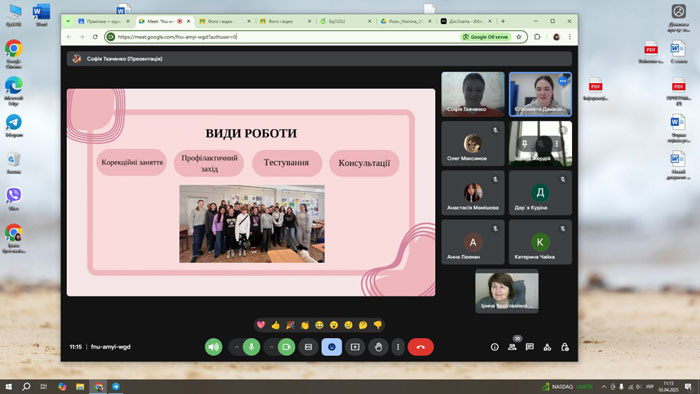Send the thumbs up reaction emoji
This screenshot has height=394, width=700.
[275, 325]
